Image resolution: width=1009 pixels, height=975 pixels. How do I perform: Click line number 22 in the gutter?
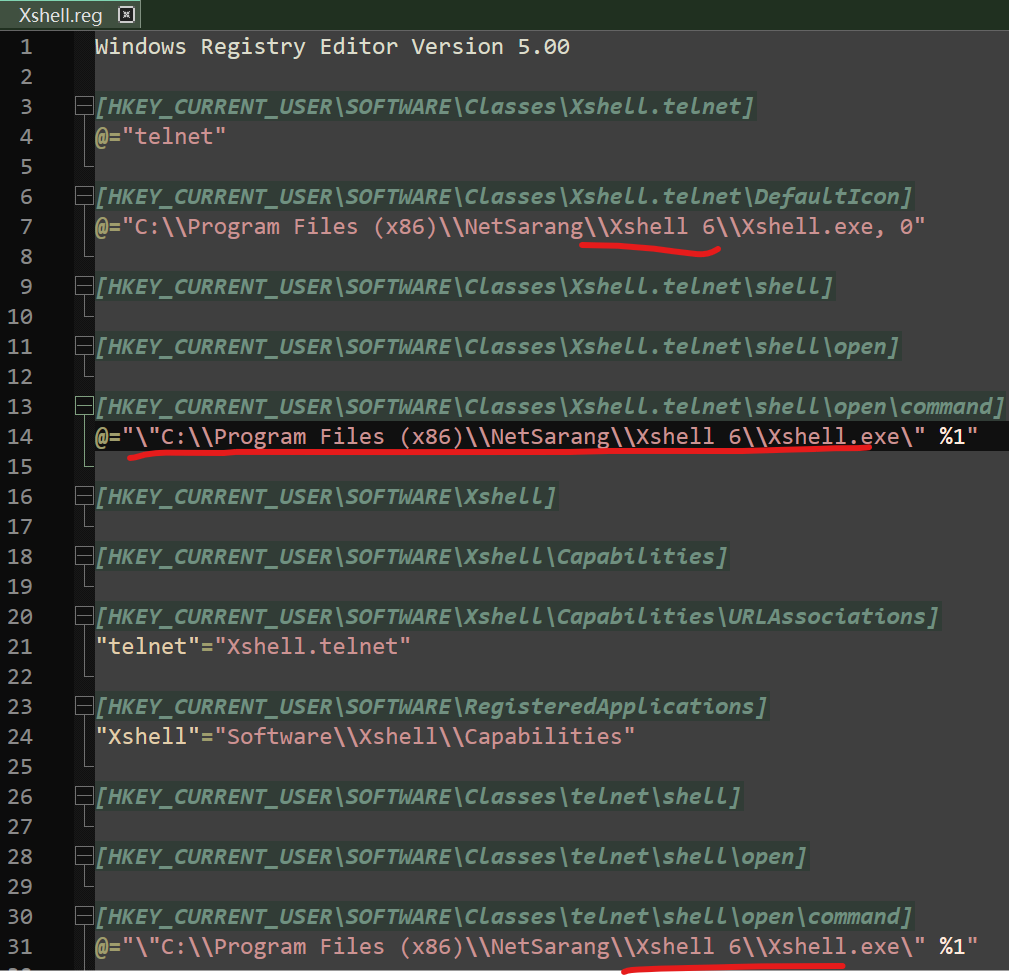tap(19, 676)
